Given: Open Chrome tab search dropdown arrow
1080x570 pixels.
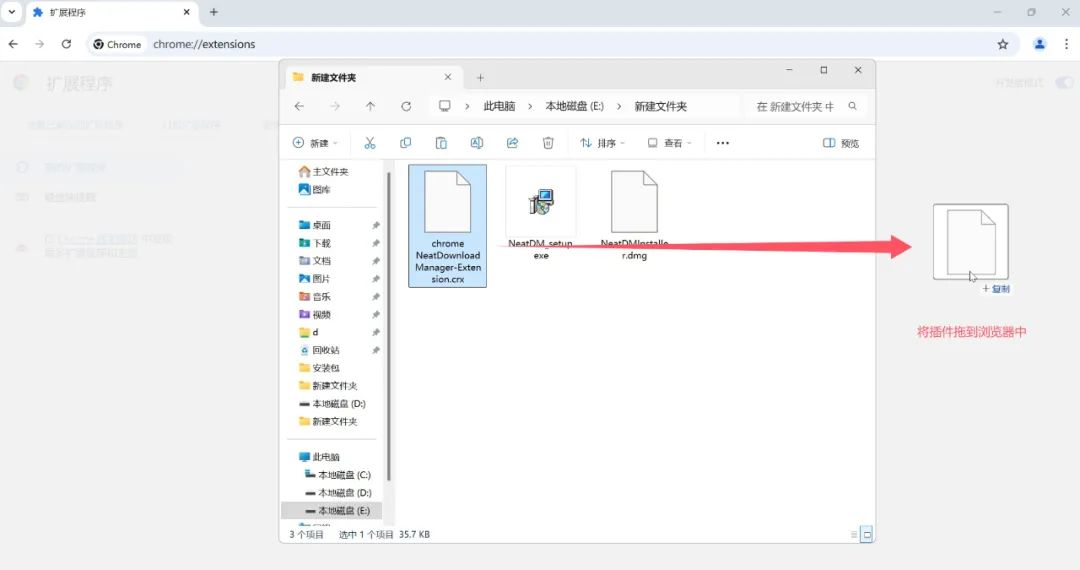Looking at the screenshot, I should [12, 12].
